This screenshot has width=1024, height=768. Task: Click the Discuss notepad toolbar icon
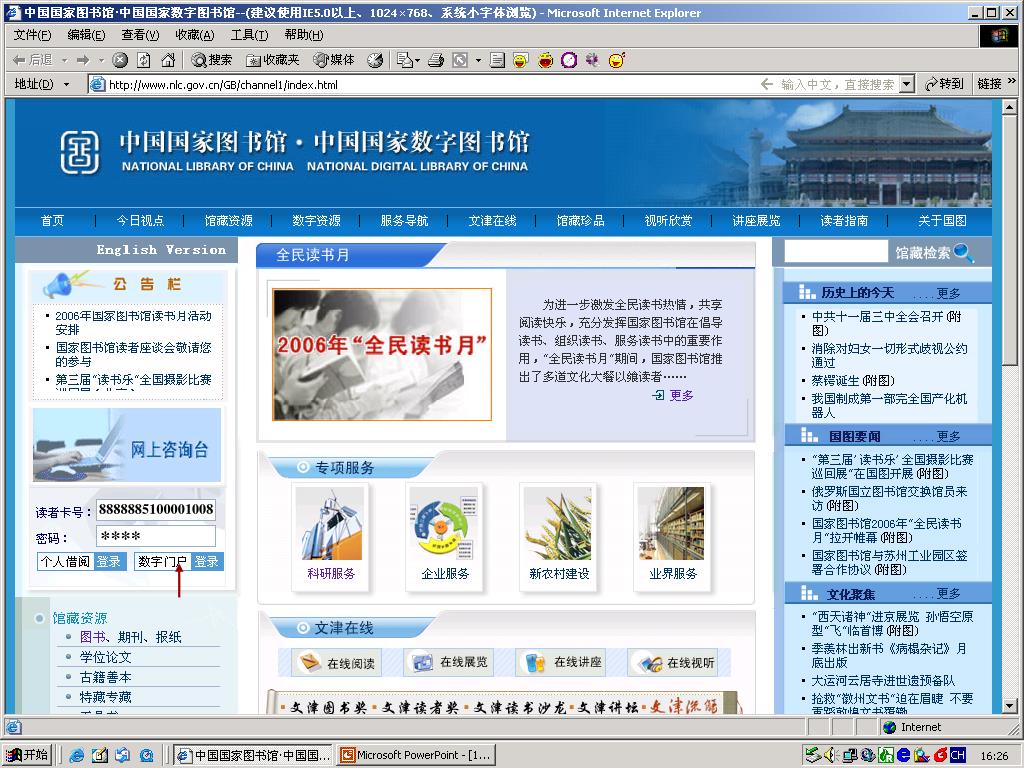[x=497, y=60]
